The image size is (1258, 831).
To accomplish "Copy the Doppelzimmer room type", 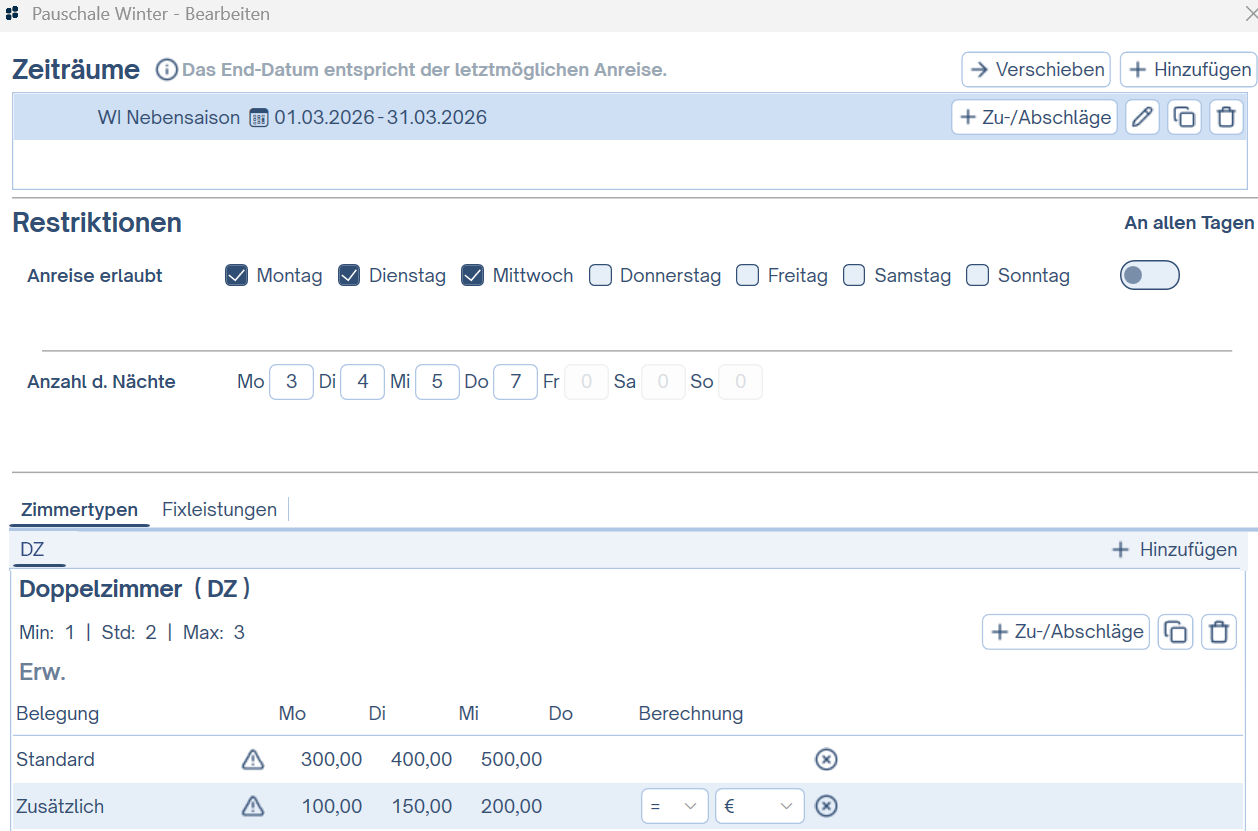I will 1175,632.
